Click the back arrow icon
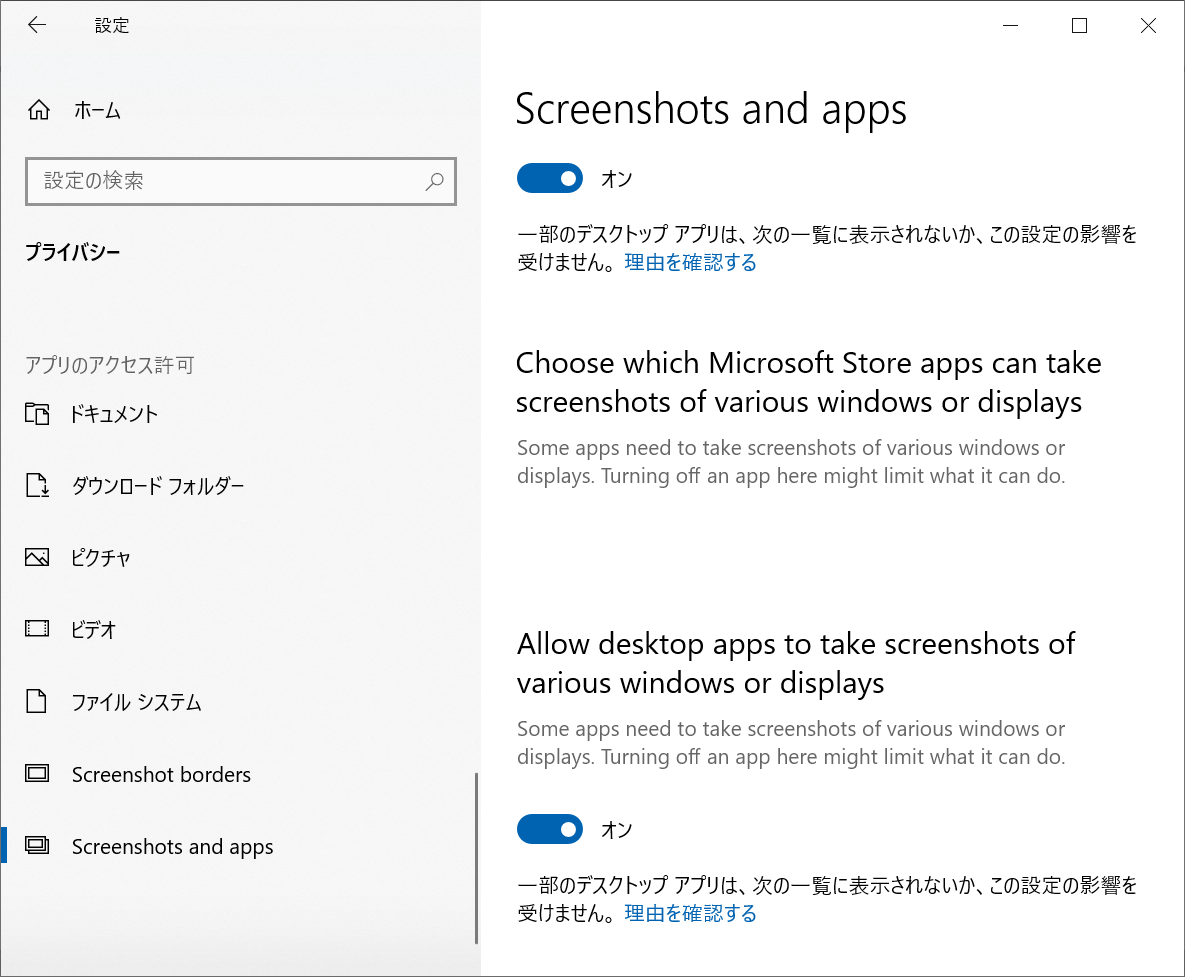1185x977 pixels. pos(37,25)
